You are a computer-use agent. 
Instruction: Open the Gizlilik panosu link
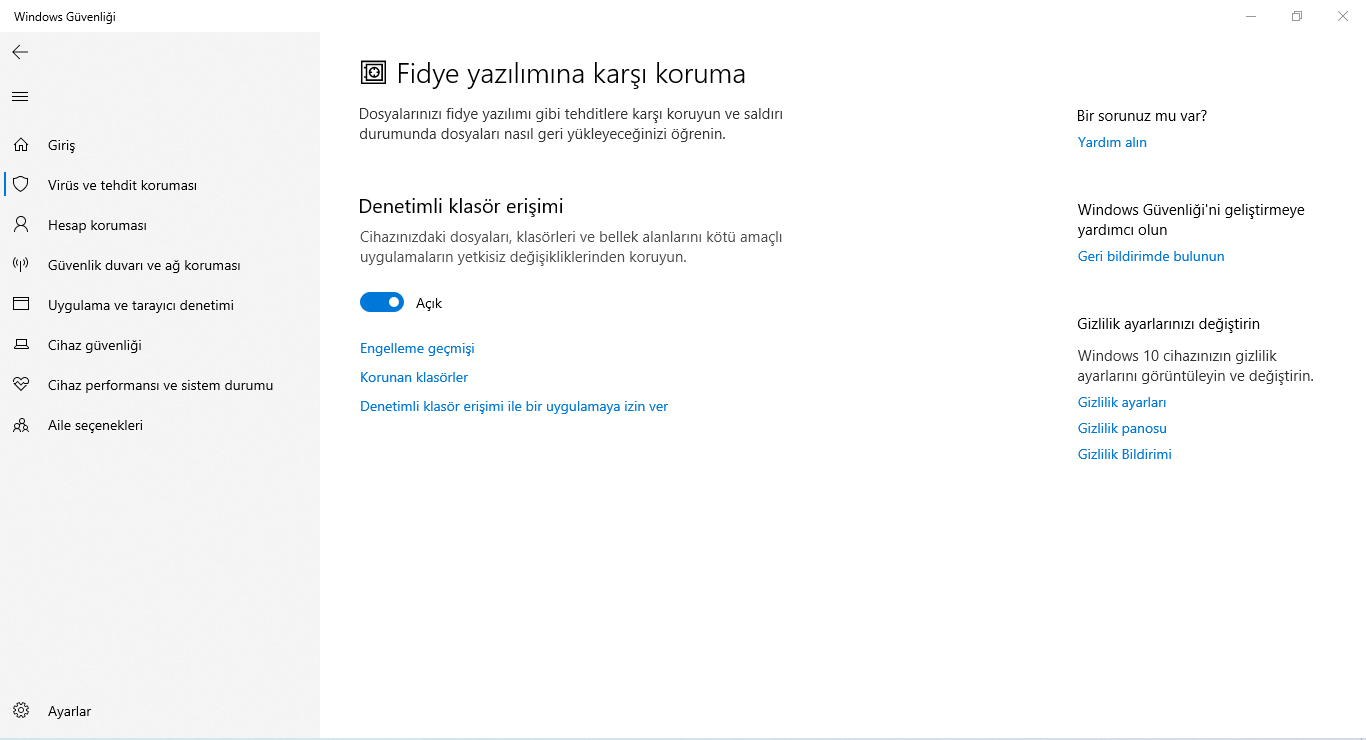1122,428
